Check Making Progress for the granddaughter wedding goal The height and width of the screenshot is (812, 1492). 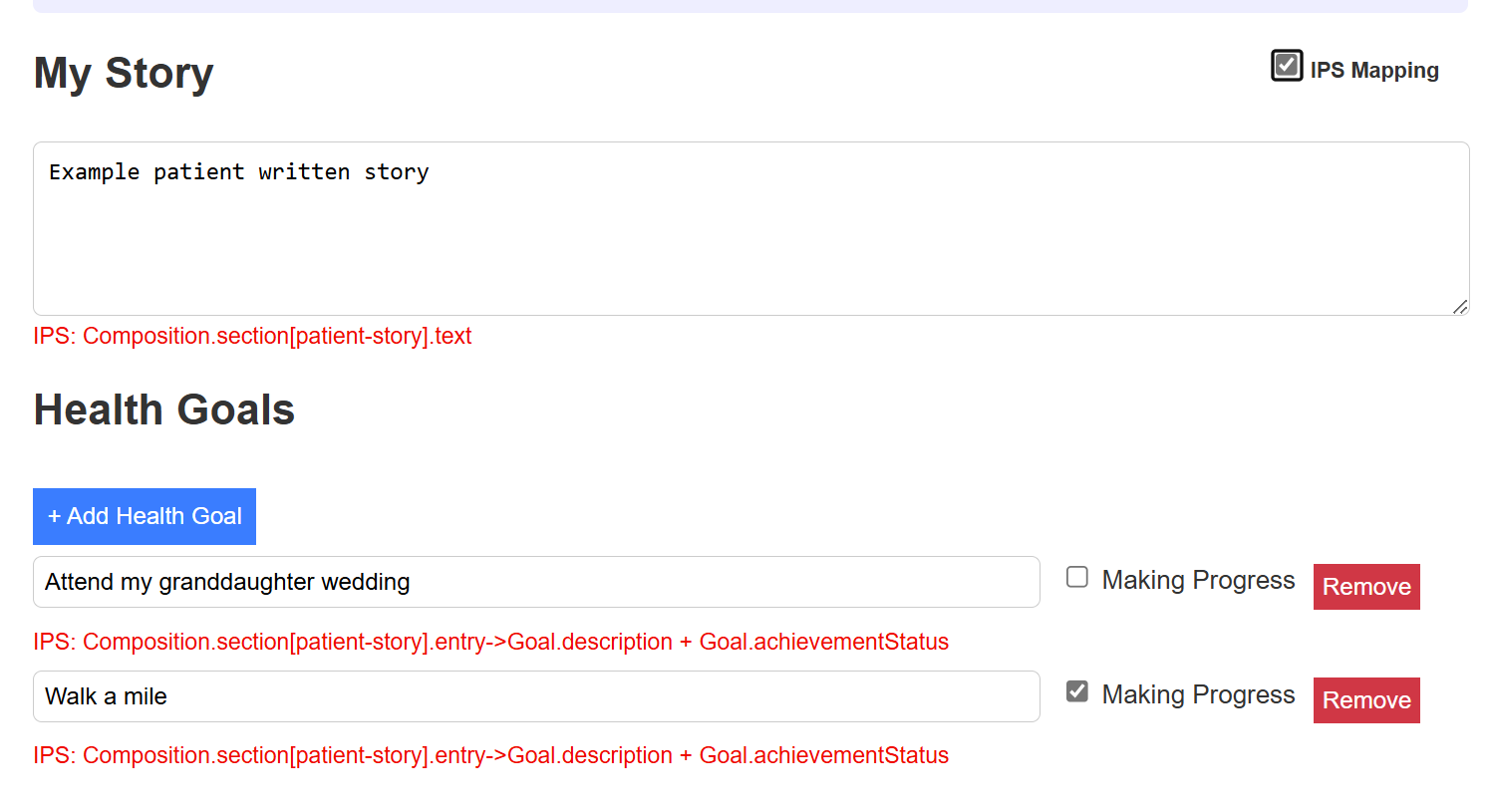click(1077, 577)
